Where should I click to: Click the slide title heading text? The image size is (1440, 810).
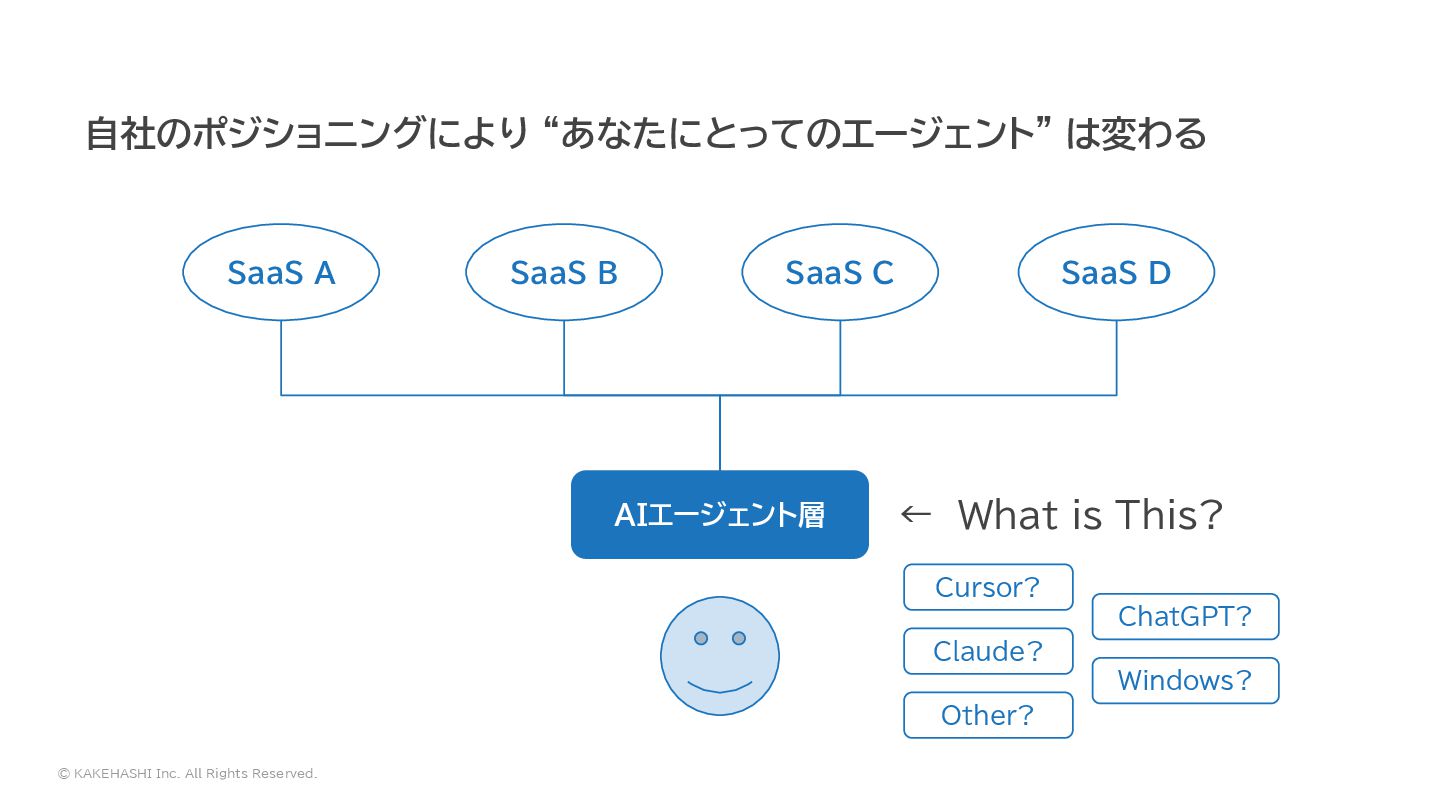[x=646, y=133]
